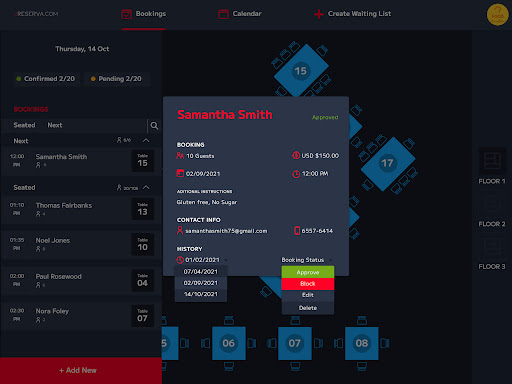The image size is (512, 384).
Task: Open the Floor 2 layout thumbnail
Action: tap(492, 204)
